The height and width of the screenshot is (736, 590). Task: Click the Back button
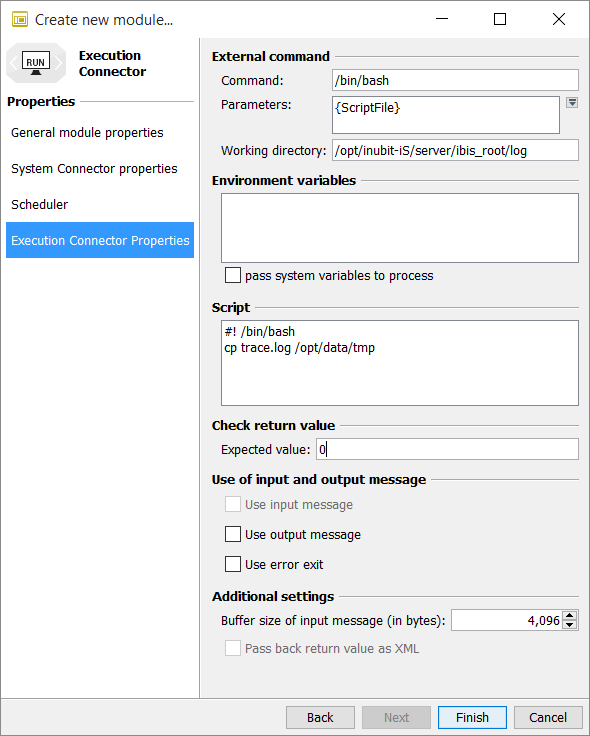tap(320, 718)
